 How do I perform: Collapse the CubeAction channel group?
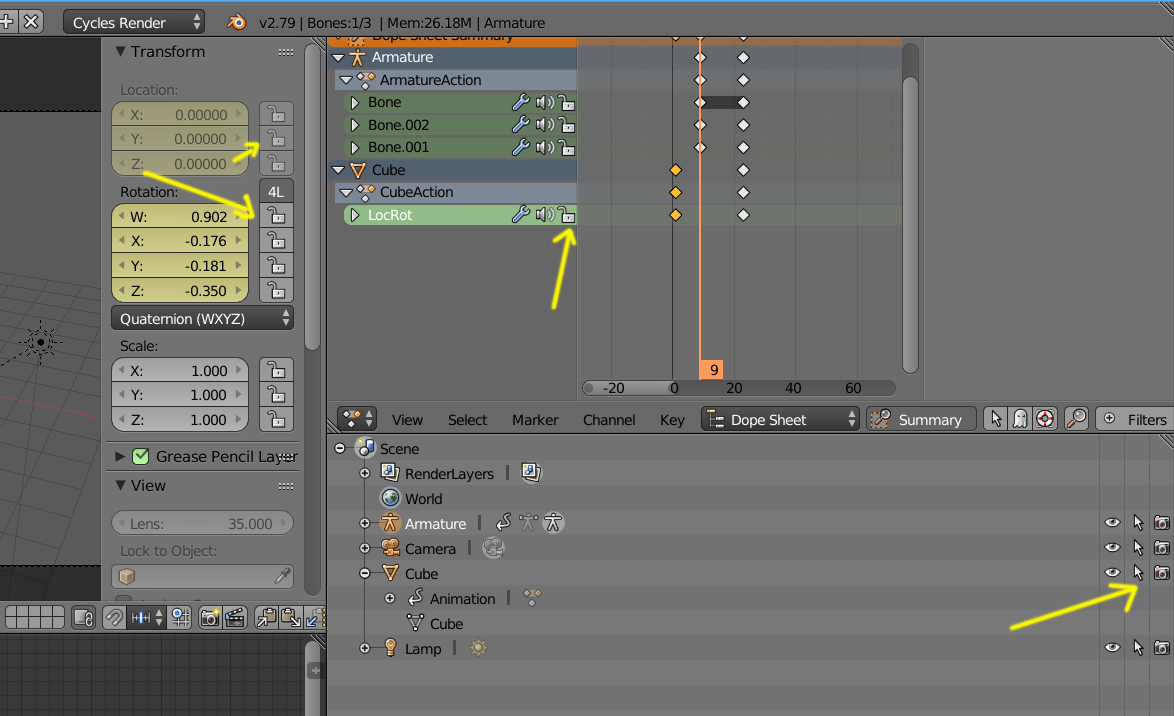[345, 192]
